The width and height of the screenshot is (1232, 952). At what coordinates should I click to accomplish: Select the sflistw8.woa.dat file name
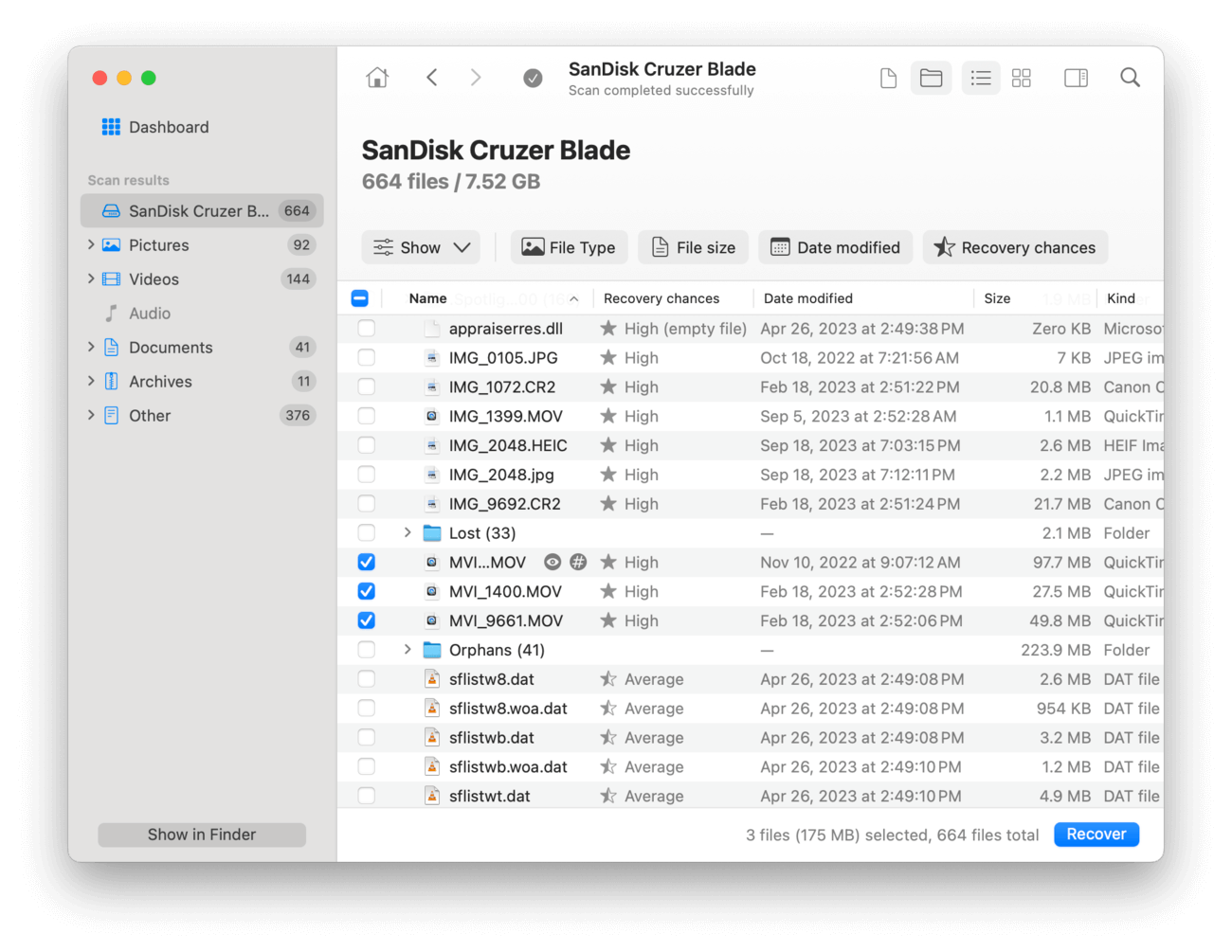click(508, 709)
